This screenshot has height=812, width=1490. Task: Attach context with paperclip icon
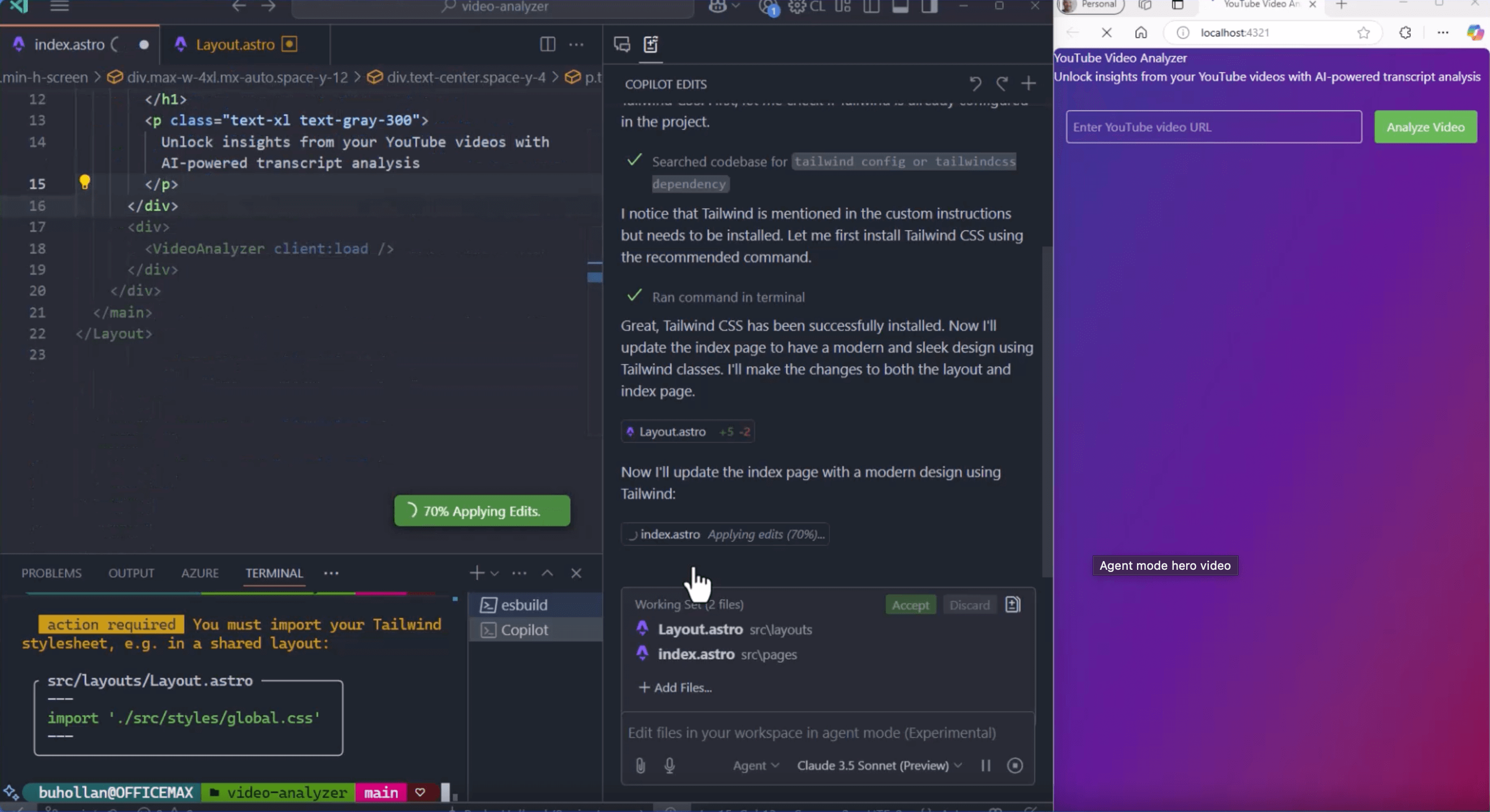[x=640, y=765]
